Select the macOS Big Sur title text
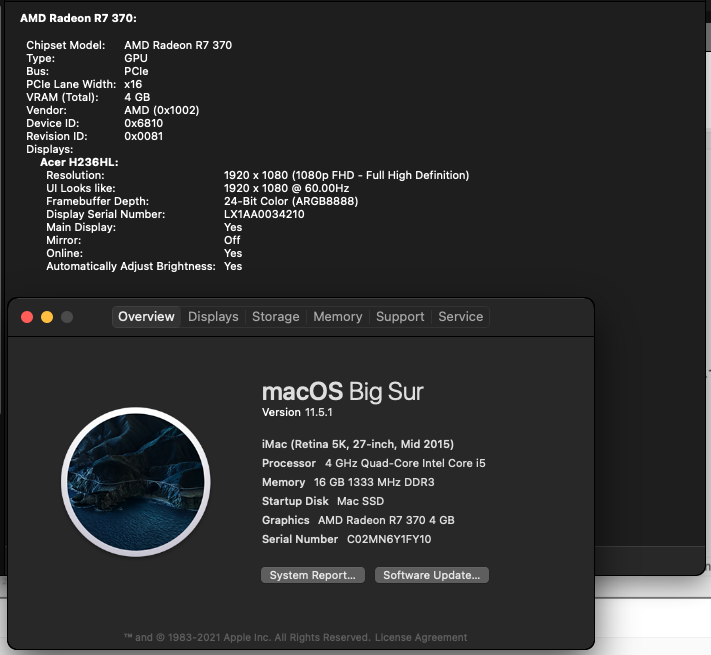The height and width of the screenshot is (655, 711). pyautogui.click(x=343, y=392)
